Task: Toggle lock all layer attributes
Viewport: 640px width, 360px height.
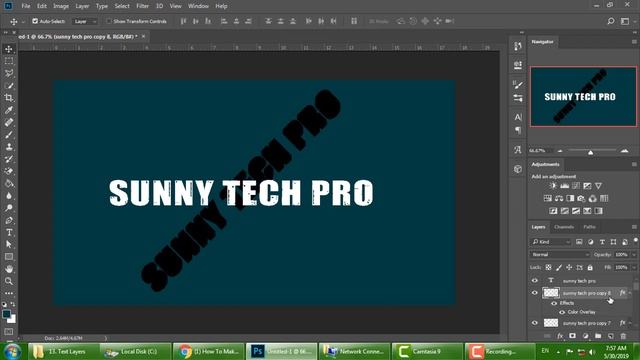Action: pyautogui.click(x=590, y=267)
